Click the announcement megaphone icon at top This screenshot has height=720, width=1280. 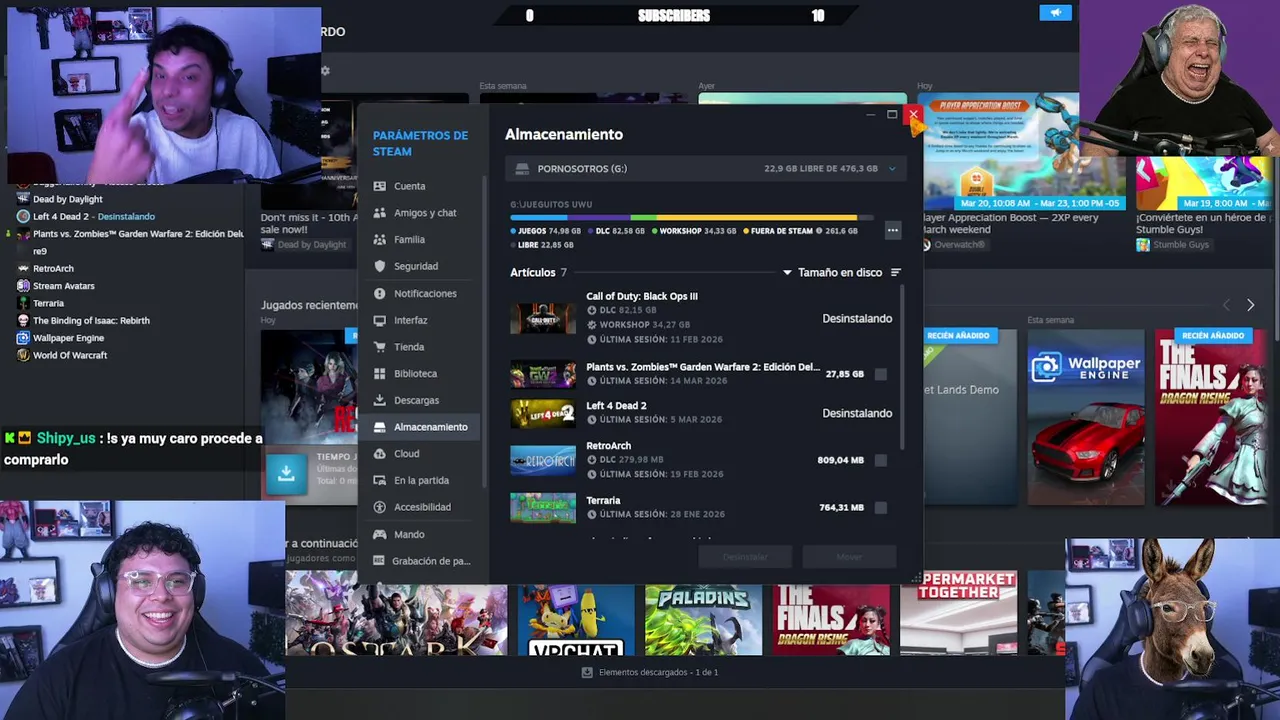pos(1055,13)
